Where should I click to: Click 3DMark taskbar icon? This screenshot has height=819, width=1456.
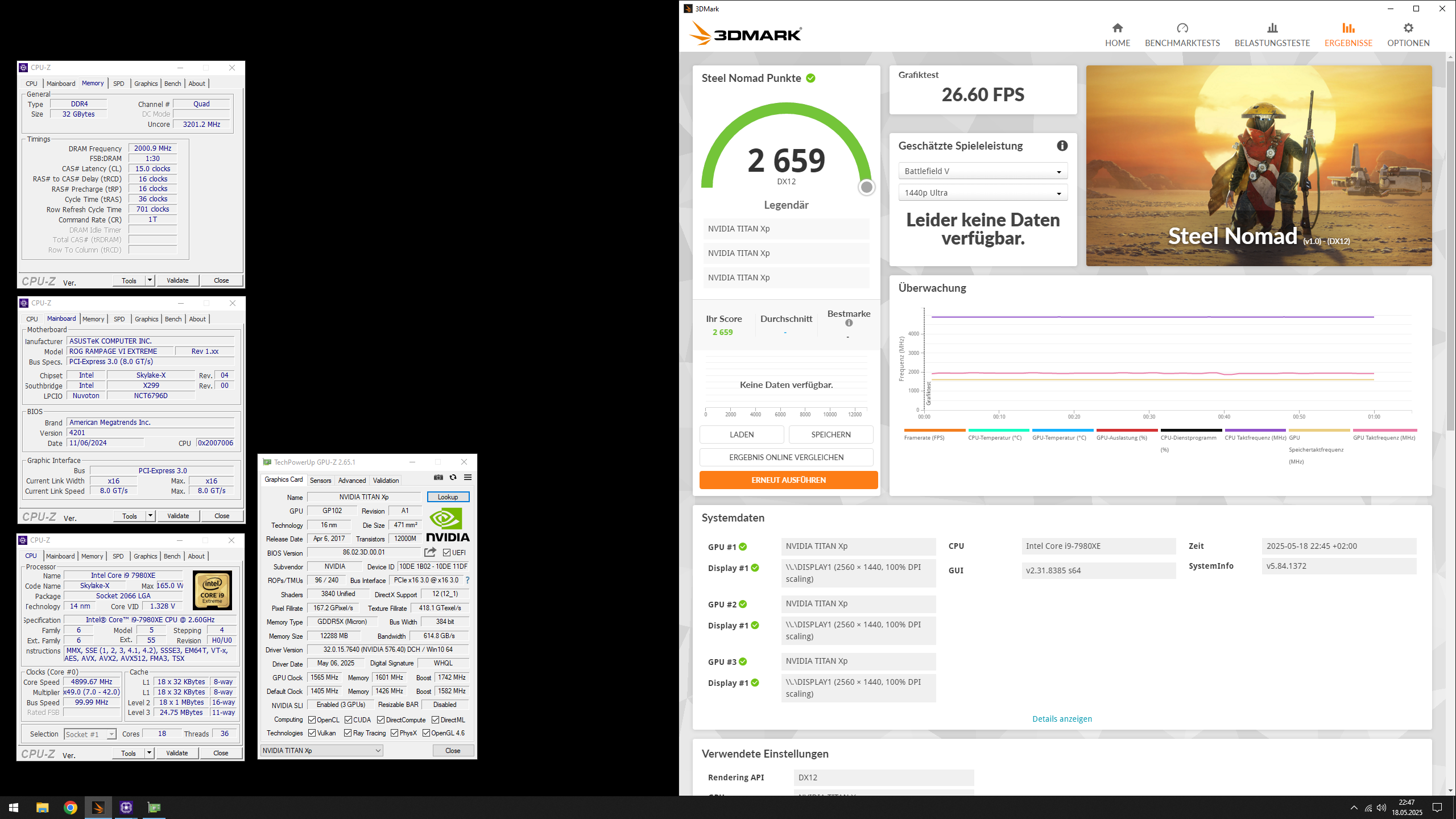tap(98, 808)
